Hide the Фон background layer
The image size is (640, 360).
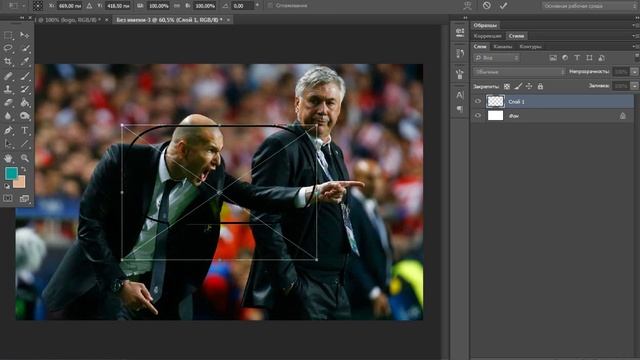(478, 116)
